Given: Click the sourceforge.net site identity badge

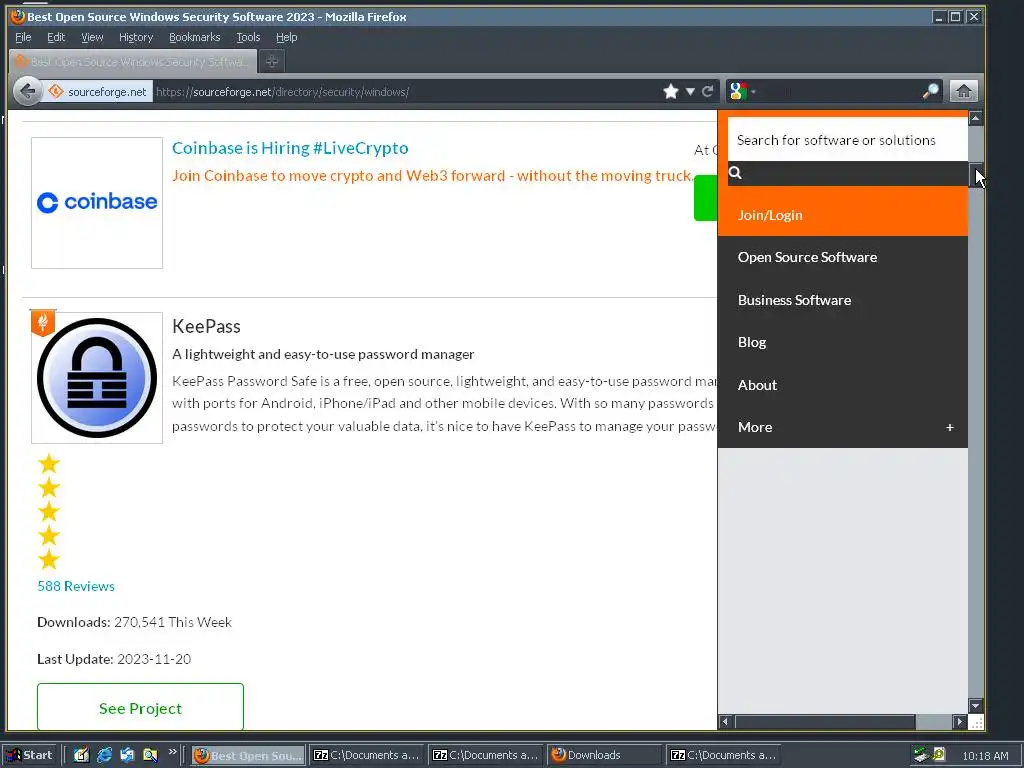Looking at the screenshot, I should click(98, 91).
